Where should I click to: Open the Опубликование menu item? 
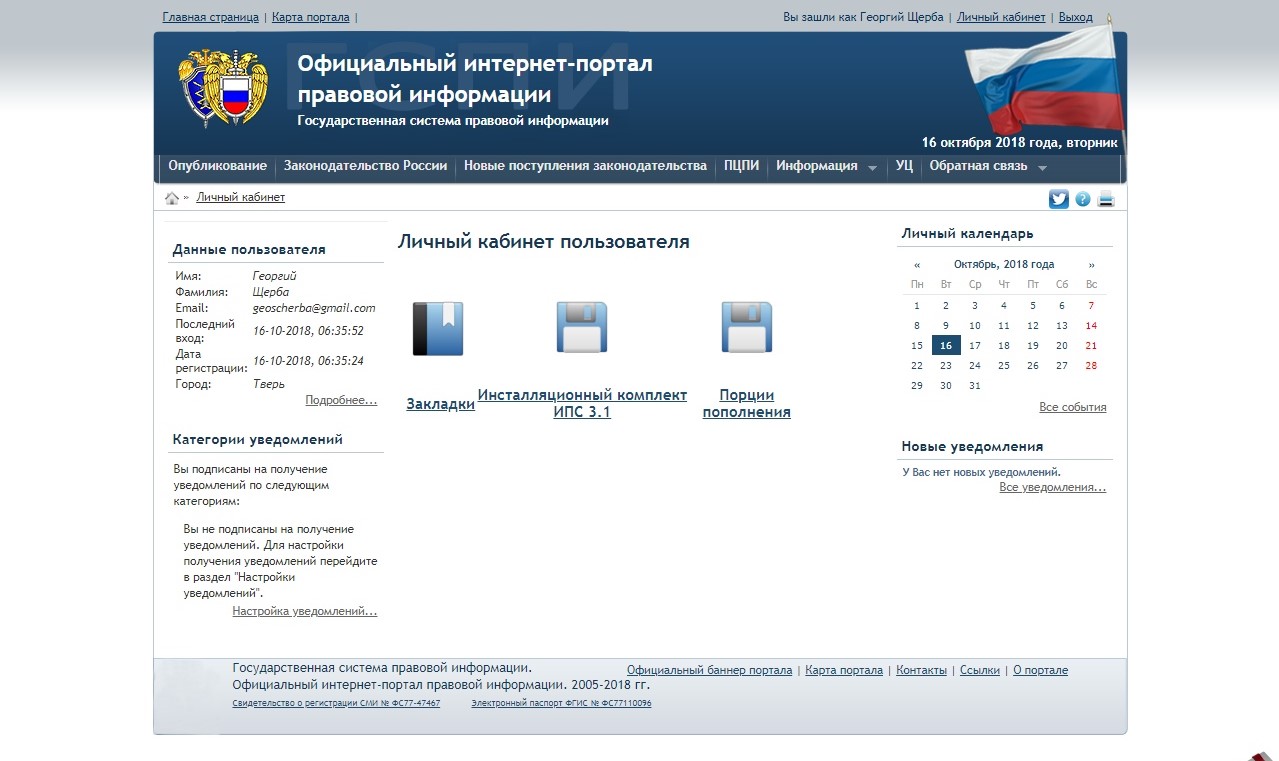pyautogui.click(x=217, y=166)
